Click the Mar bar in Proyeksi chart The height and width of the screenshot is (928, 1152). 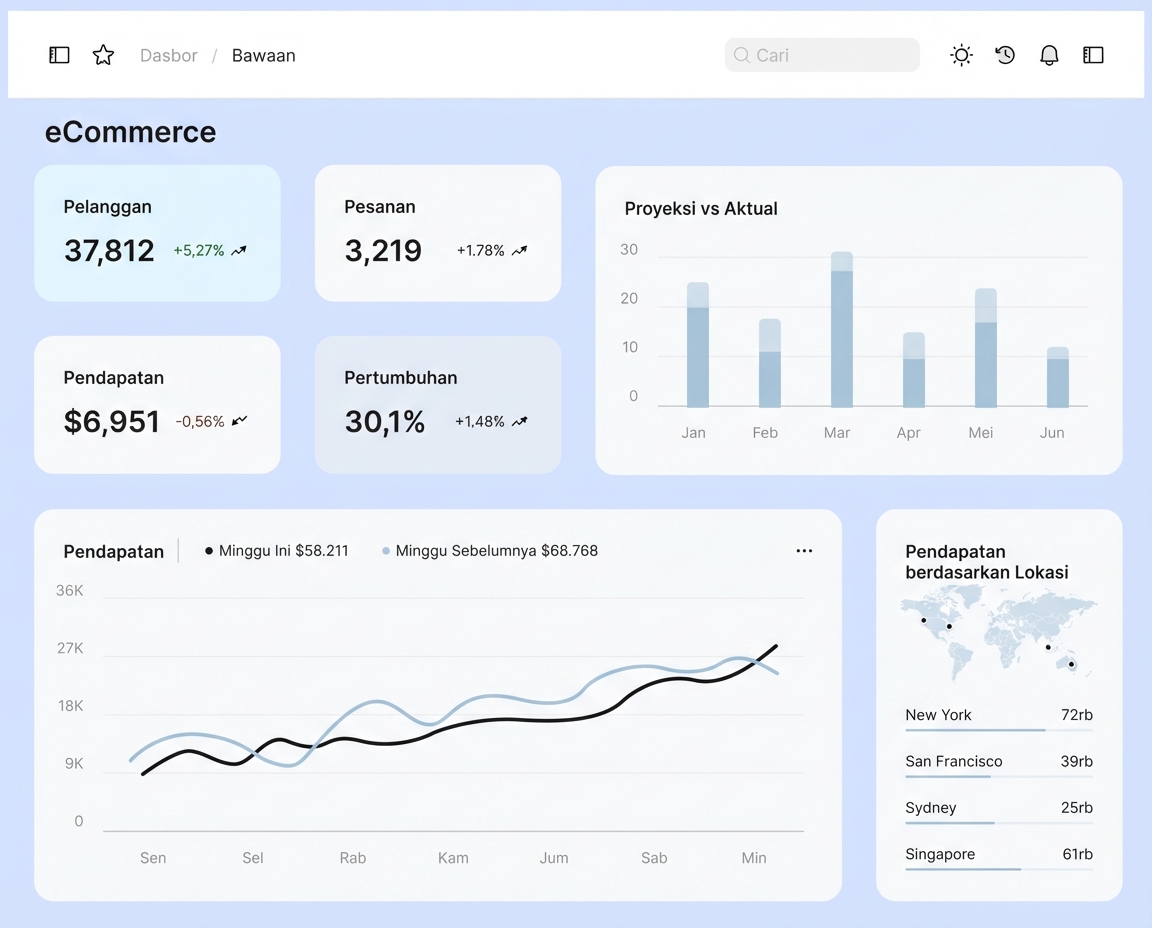pos(842,329)
